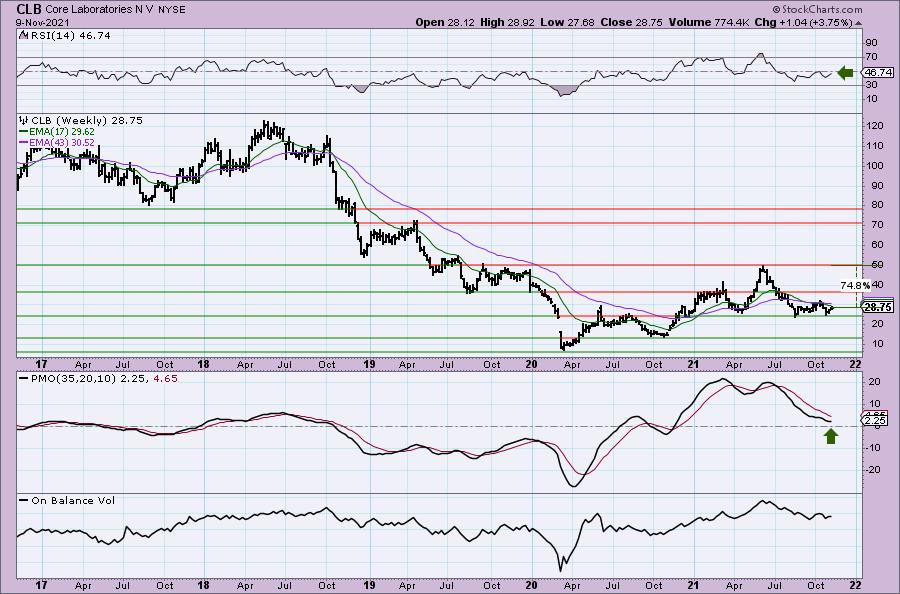
Task: Click the Chg +1.04 (+3.75%) value
Action: pyautogui.click(x=804, y=22)
